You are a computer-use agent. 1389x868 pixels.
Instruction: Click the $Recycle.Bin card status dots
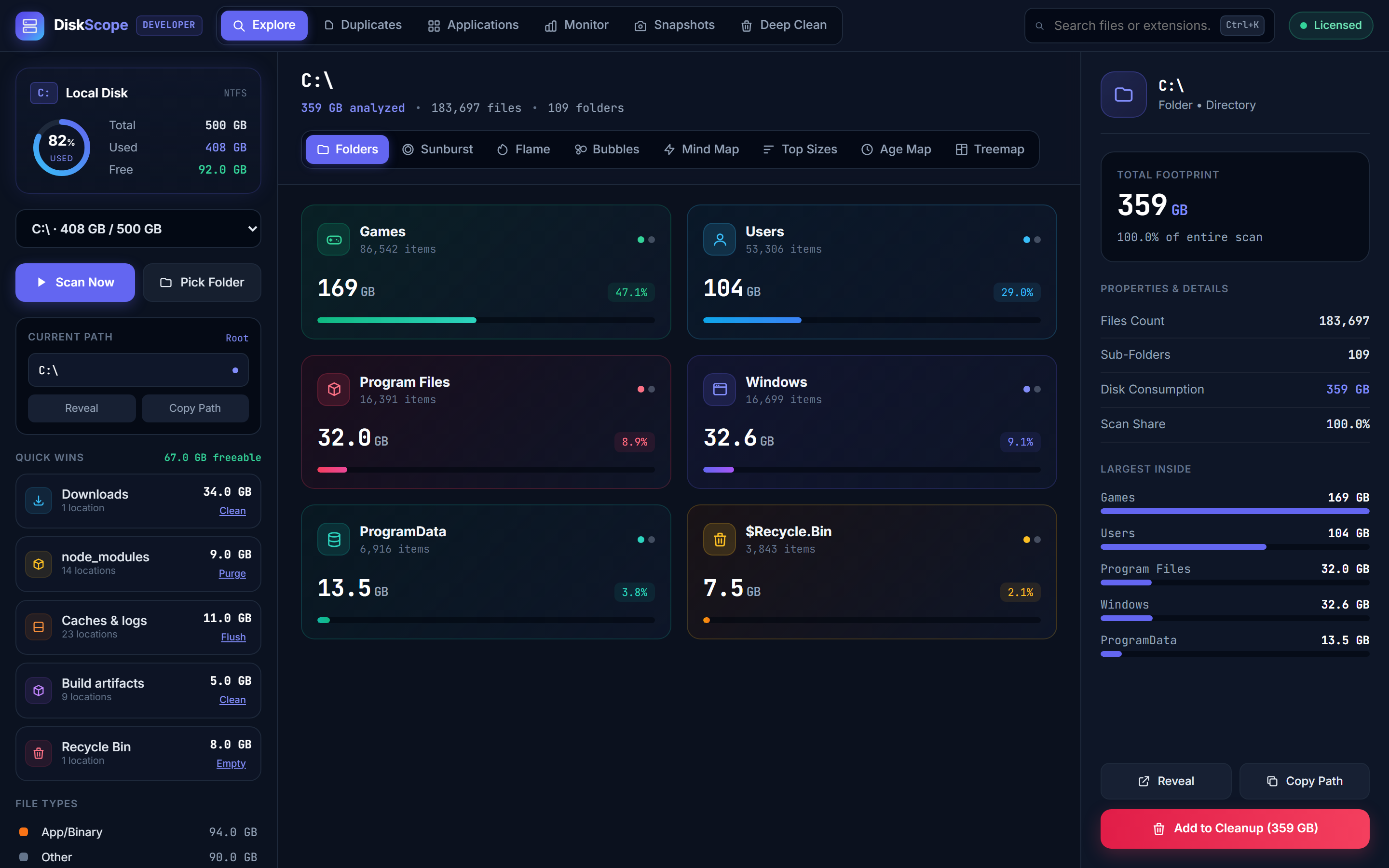tap(1032, 540)
